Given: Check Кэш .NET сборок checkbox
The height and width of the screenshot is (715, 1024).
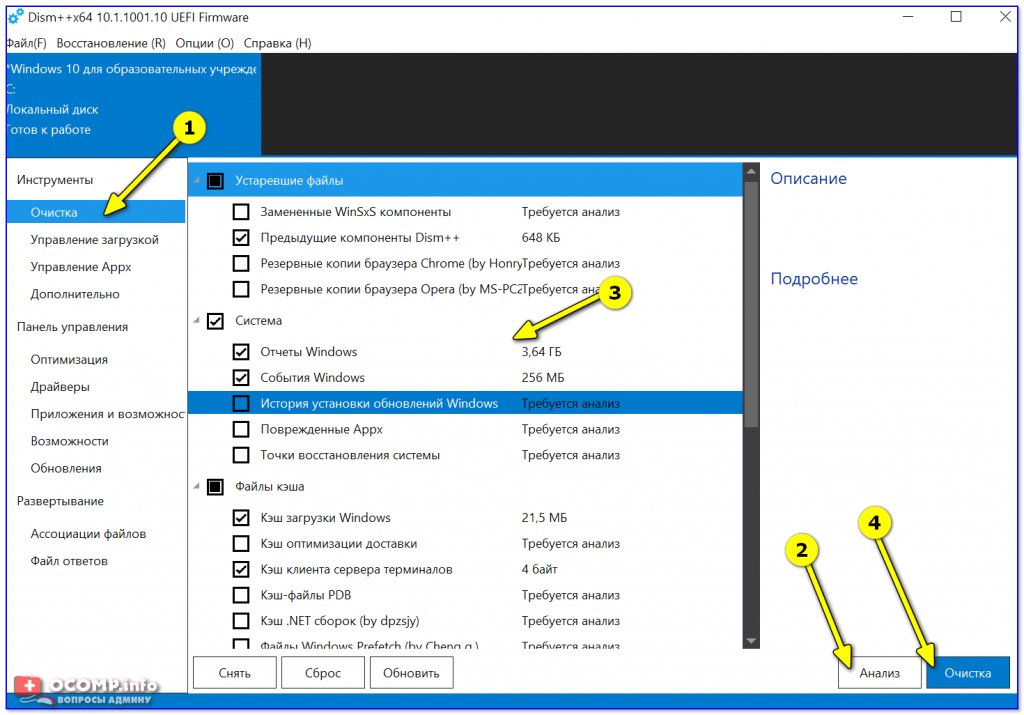Looking at the screenshot, I should point(241,621).
